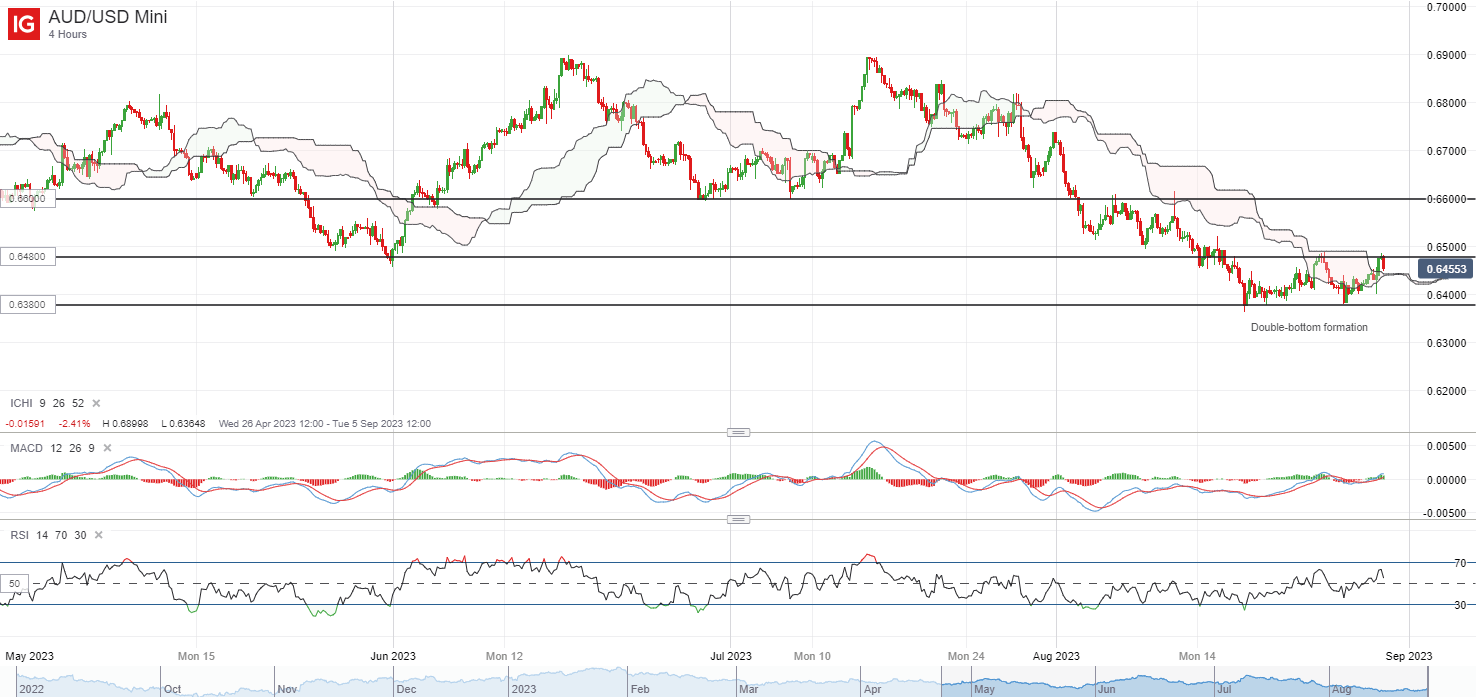Open the ICHI 9 26 52 indicator settings
The height and width of the screenshot is (697, 1476).
coord(47,403)
